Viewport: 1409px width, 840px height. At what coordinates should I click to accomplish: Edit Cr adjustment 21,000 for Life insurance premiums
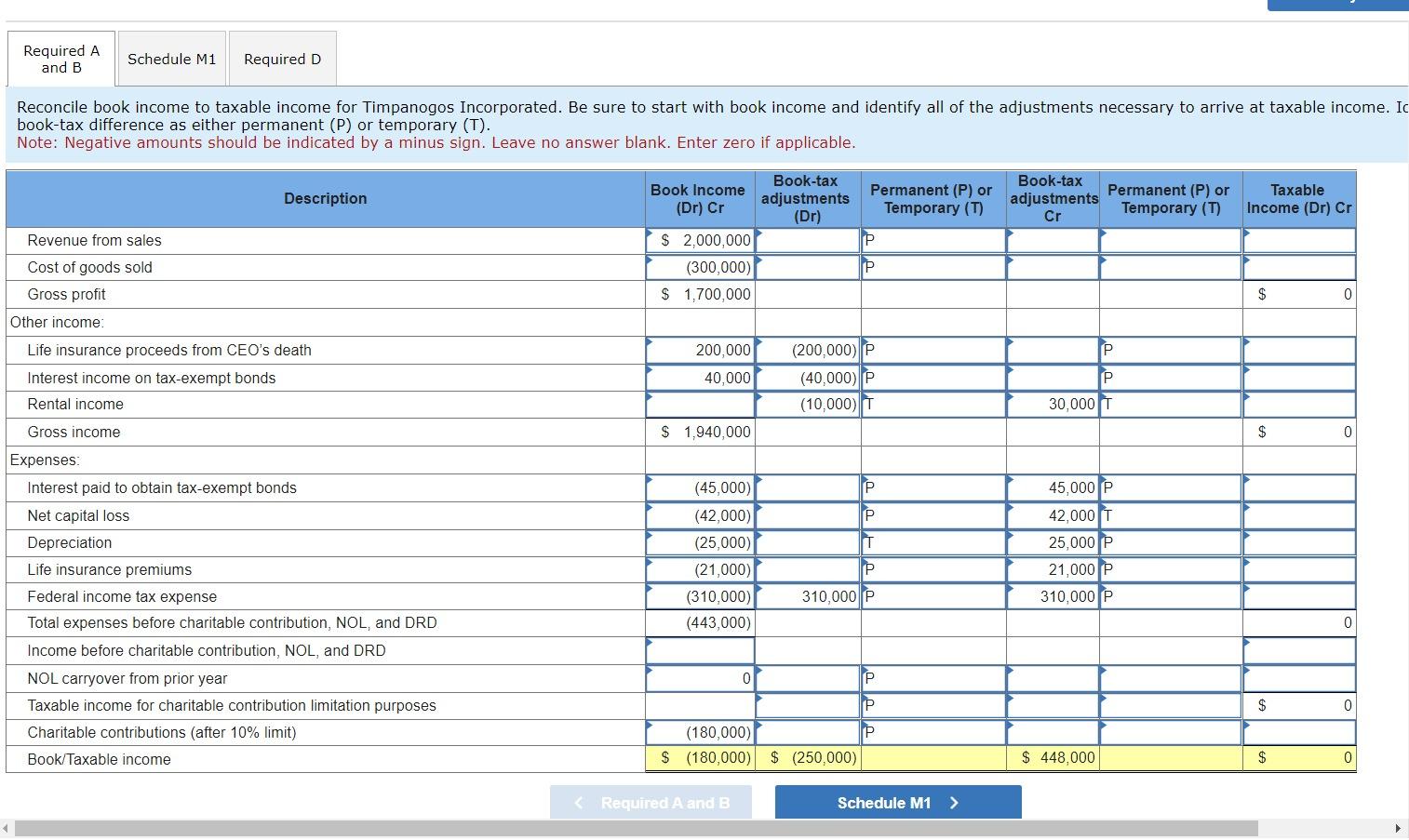[x=1053, y=569]
